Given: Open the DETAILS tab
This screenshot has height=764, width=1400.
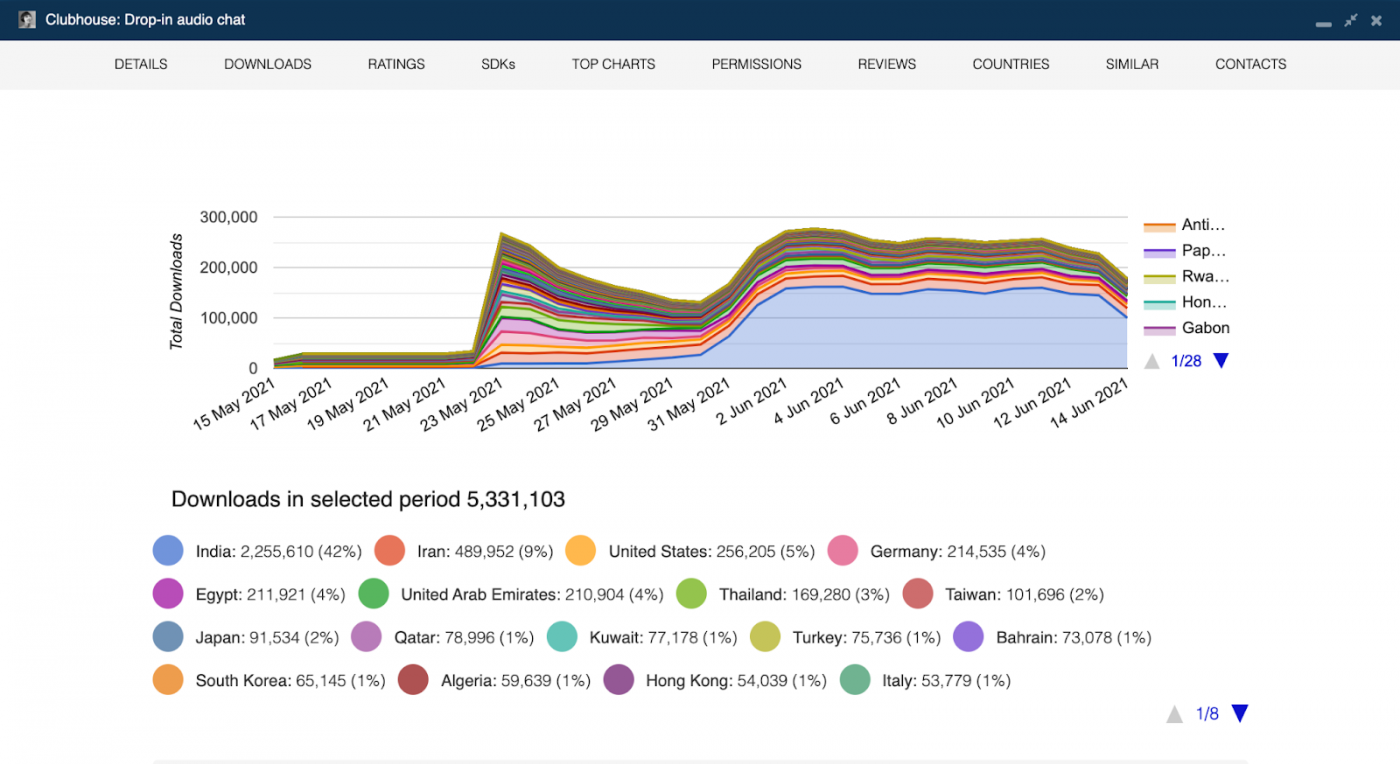Looking at the screenshot, I should pos(141,64).
